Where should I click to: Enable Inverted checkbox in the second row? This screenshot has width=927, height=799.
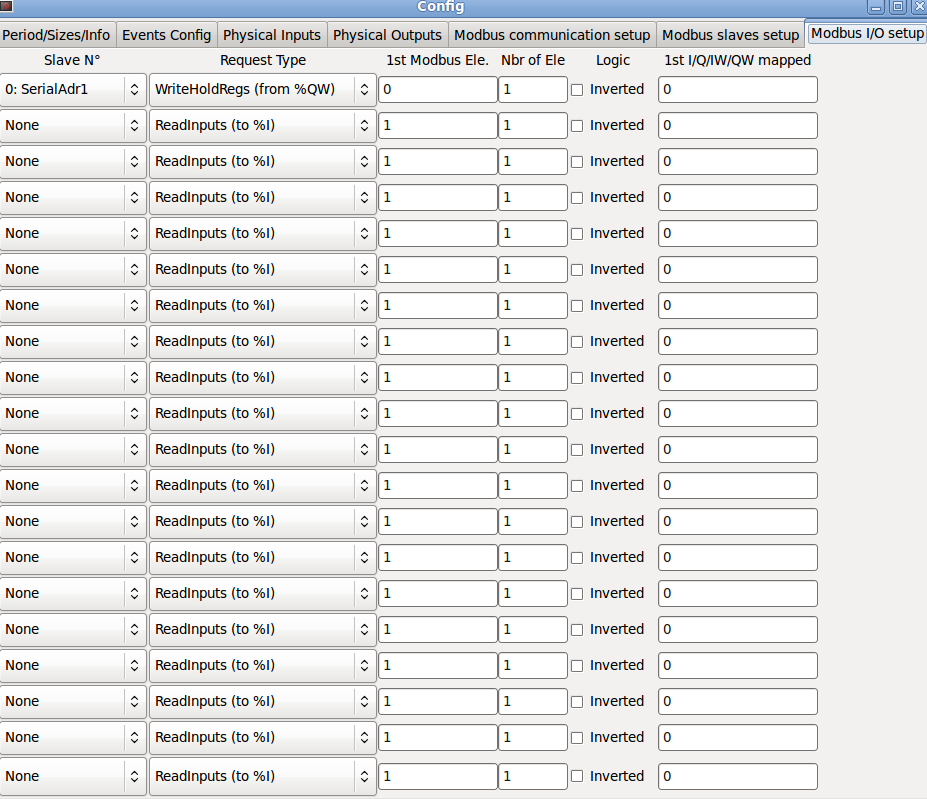577,126
